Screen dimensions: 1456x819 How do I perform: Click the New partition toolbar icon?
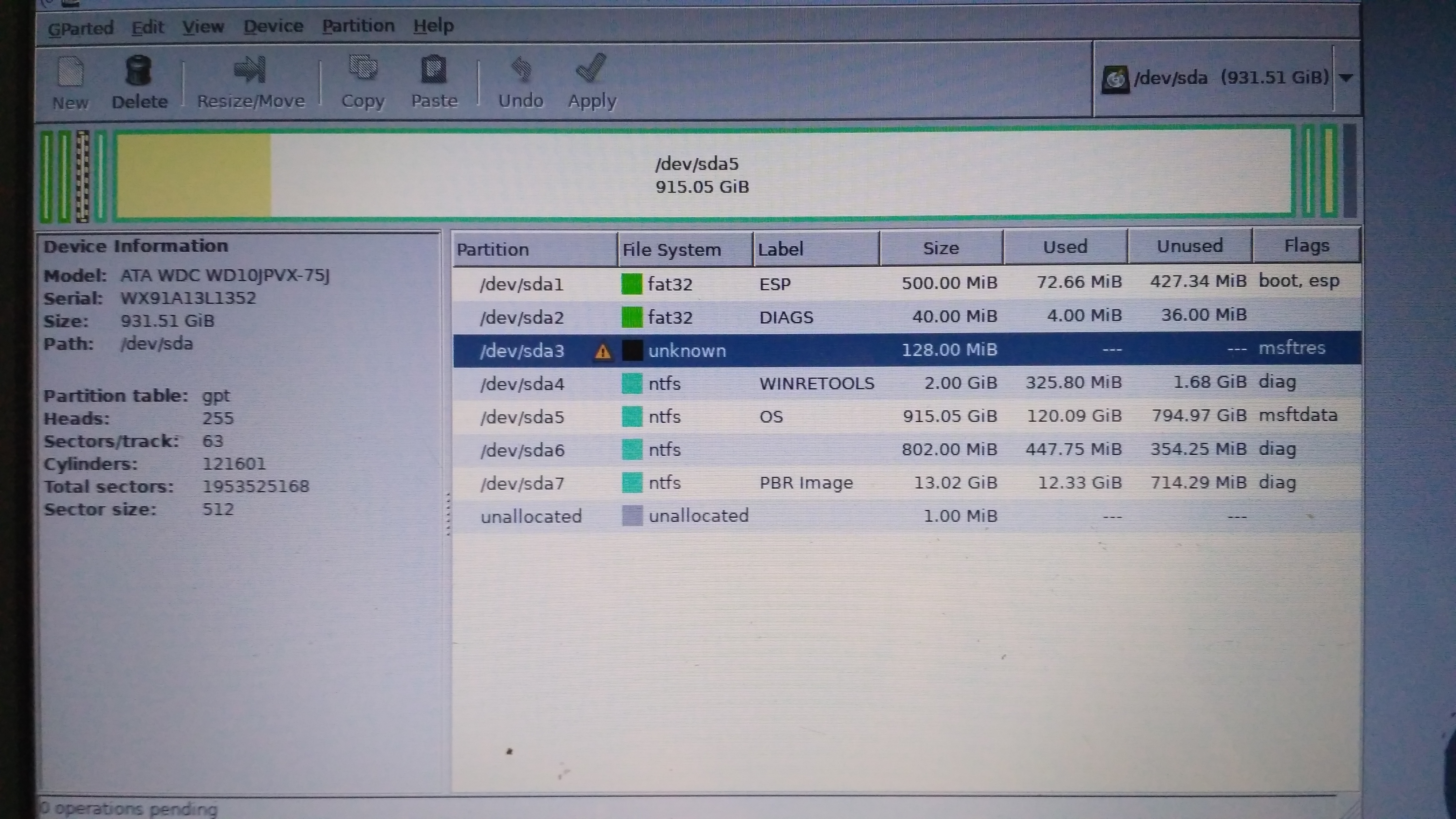[x=70, y=72]
